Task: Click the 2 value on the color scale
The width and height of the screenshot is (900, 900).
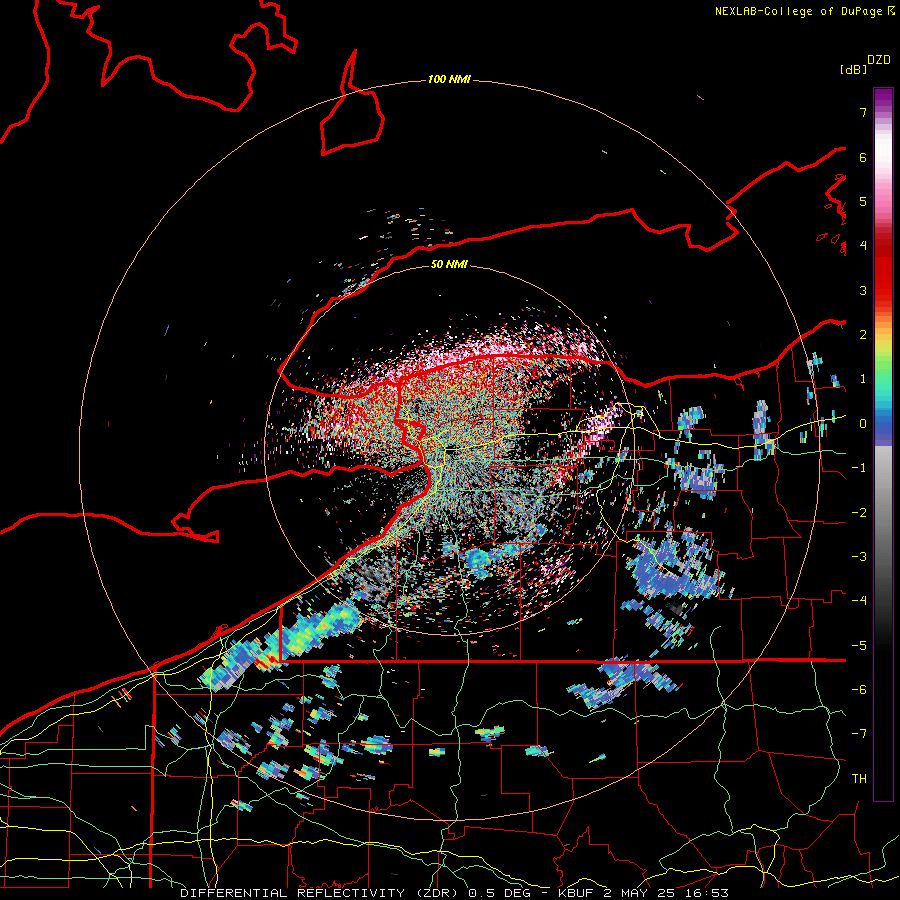Action: (x=863, y=335)
